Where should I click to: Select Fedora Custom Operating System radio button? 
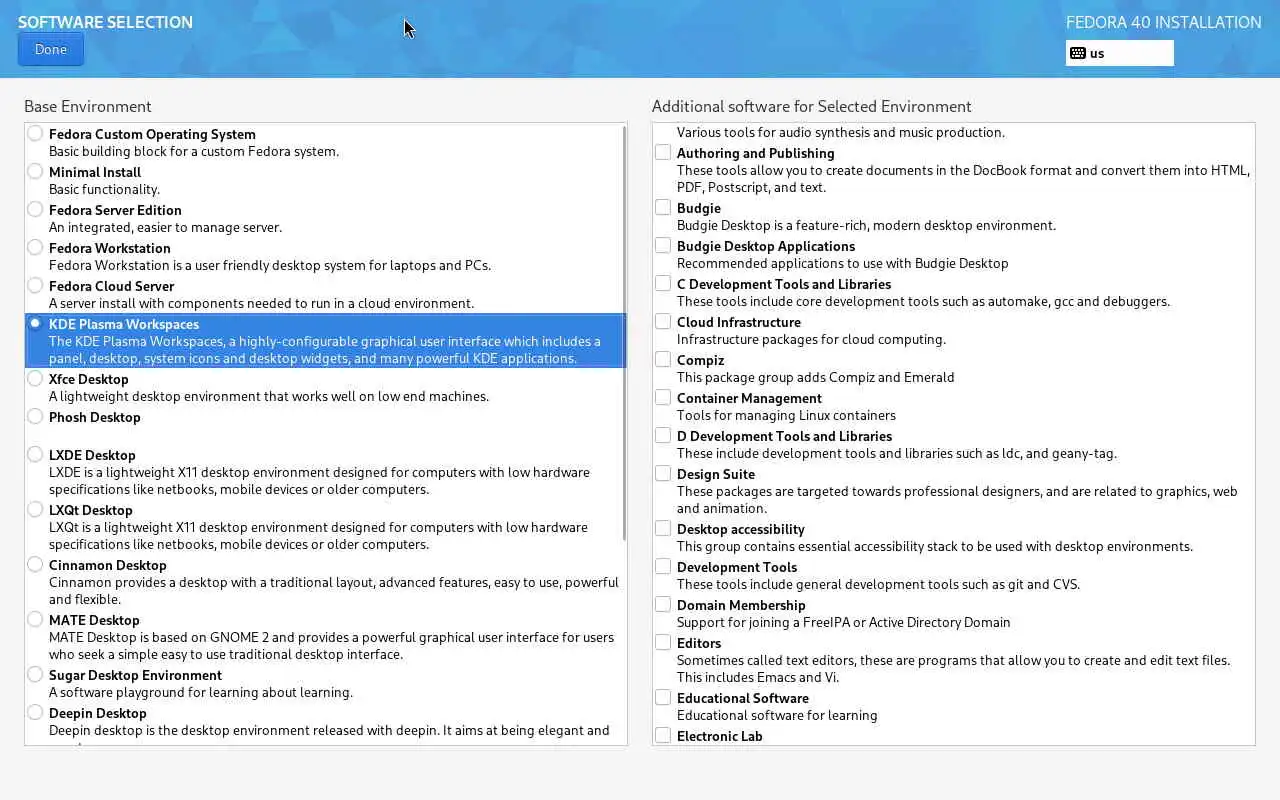tap(36, 133)
